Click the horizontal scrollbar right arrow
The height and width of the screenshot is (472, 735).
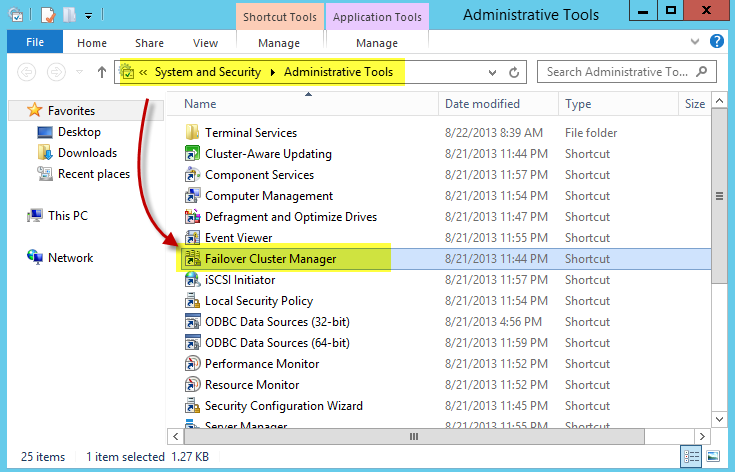(702, 436)
